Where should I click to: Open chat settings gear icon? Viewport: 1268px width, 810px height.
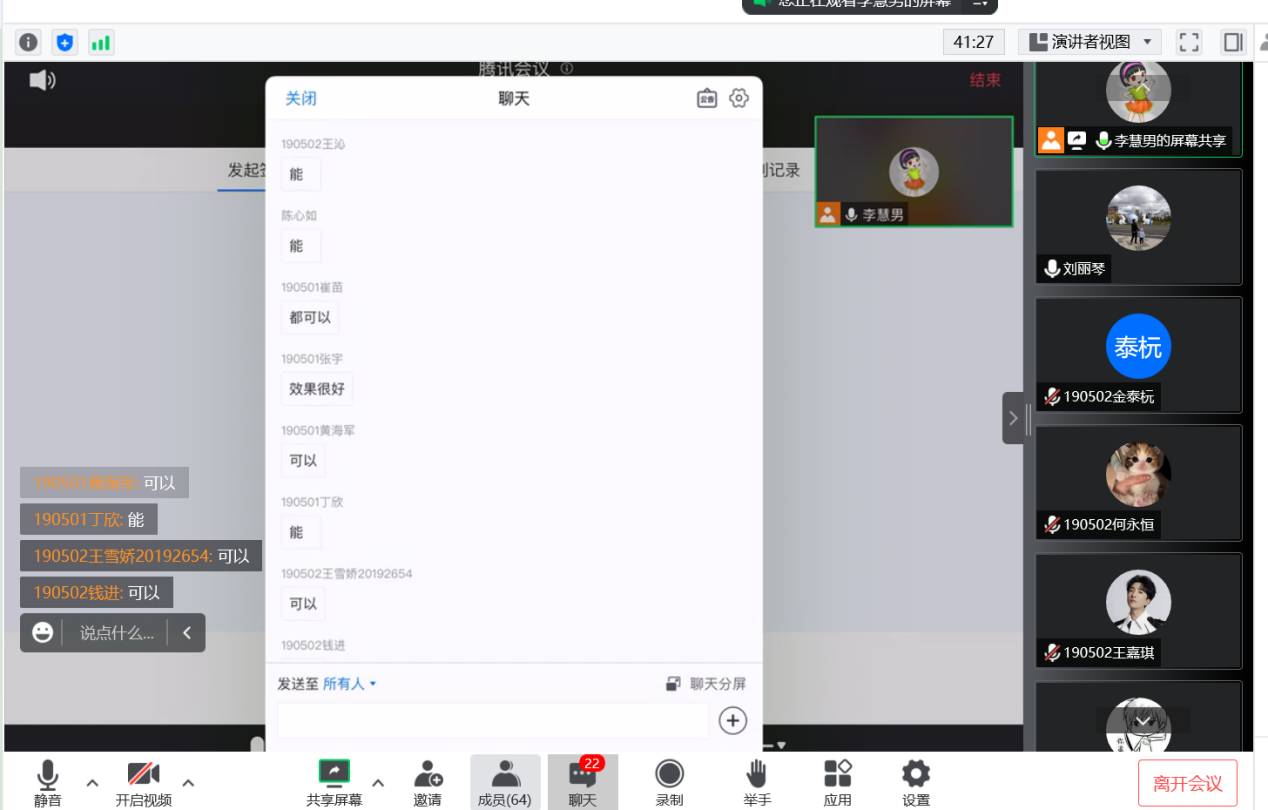739,98
